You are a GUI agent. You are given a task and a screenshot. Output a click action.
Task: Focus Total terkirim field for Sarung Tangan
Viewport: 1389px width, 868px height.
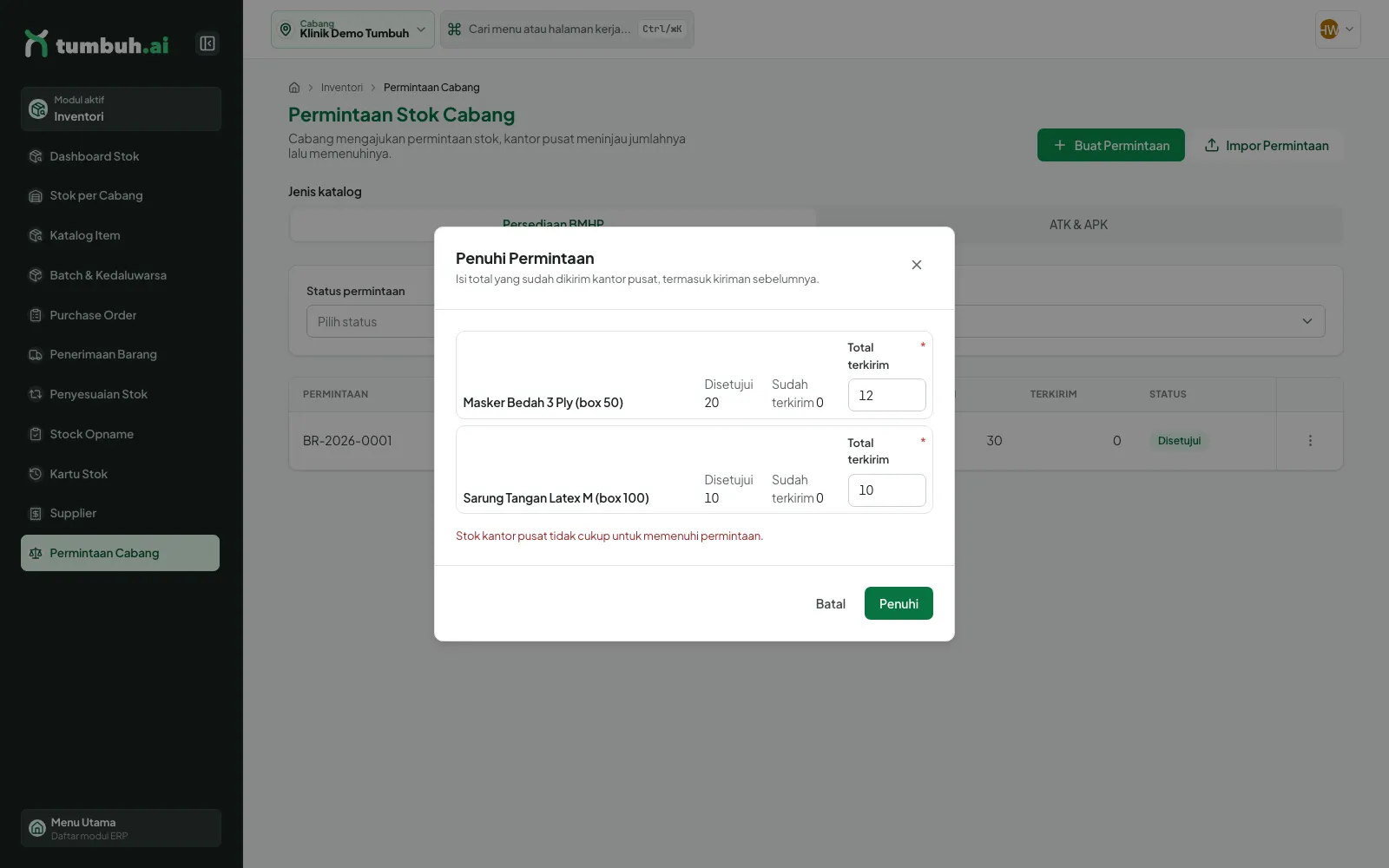tap(886, 490)
